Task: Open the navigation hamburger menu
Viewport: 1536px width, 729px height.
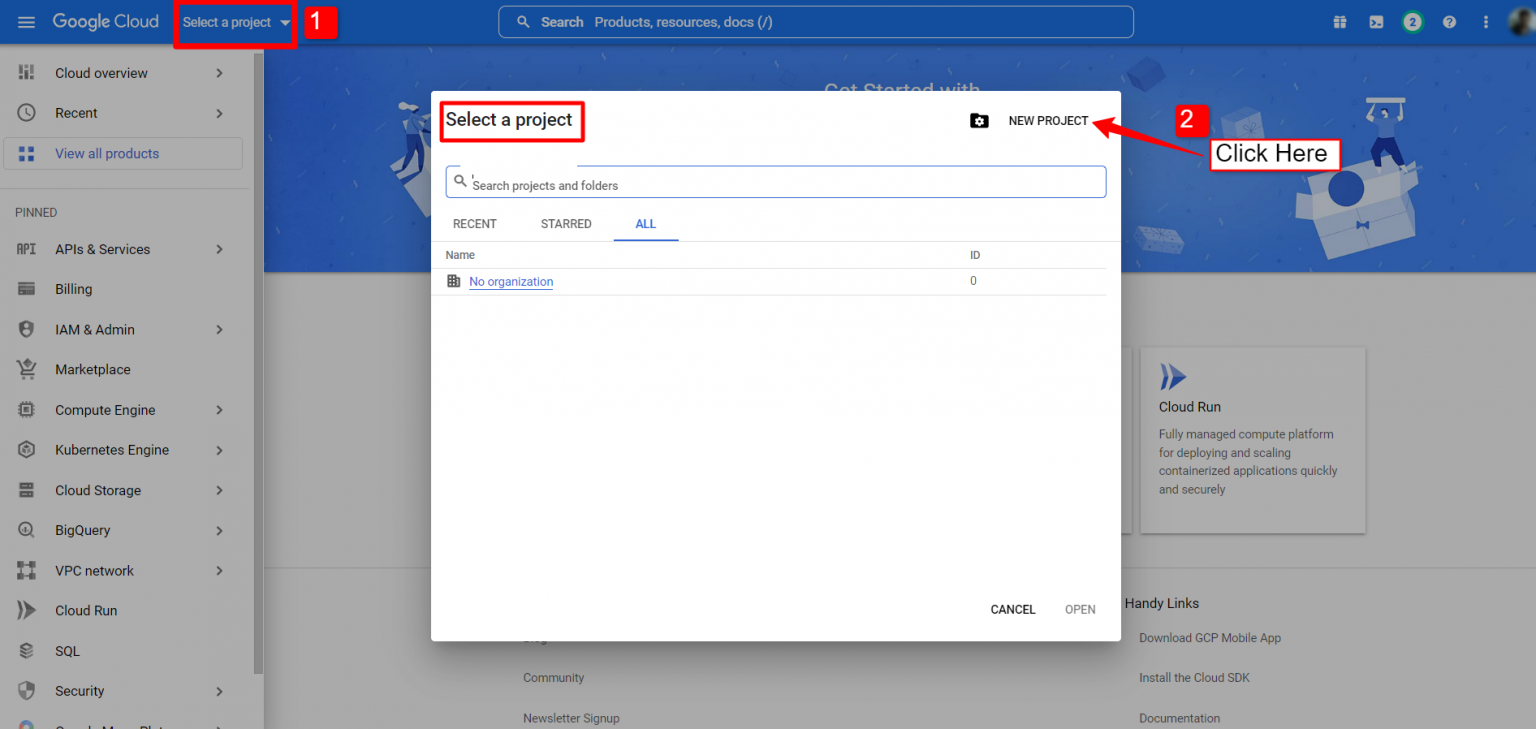Action: coord(26,21)
